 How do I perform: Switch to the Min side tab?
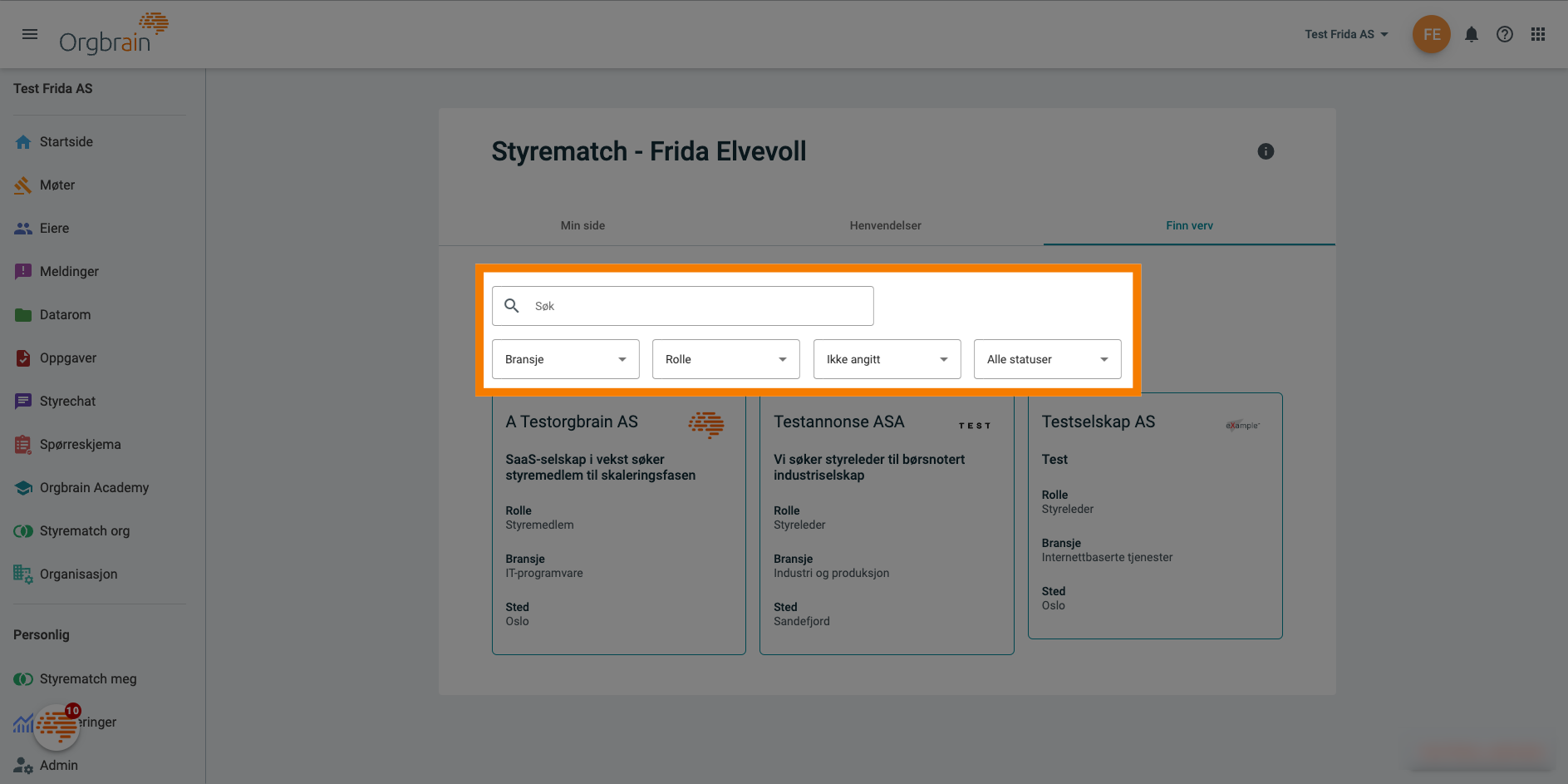pos(582,225)
